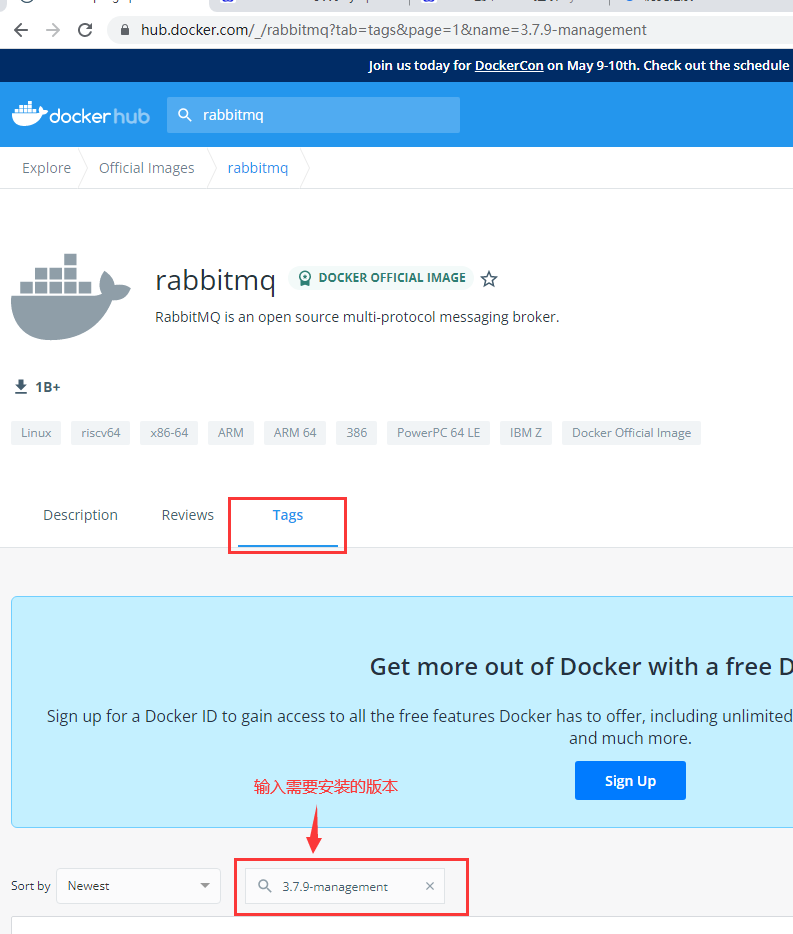This screenshot has width=793, height=934.
Task: Click the browser address bar URL
Action: (x=393, y=30)
